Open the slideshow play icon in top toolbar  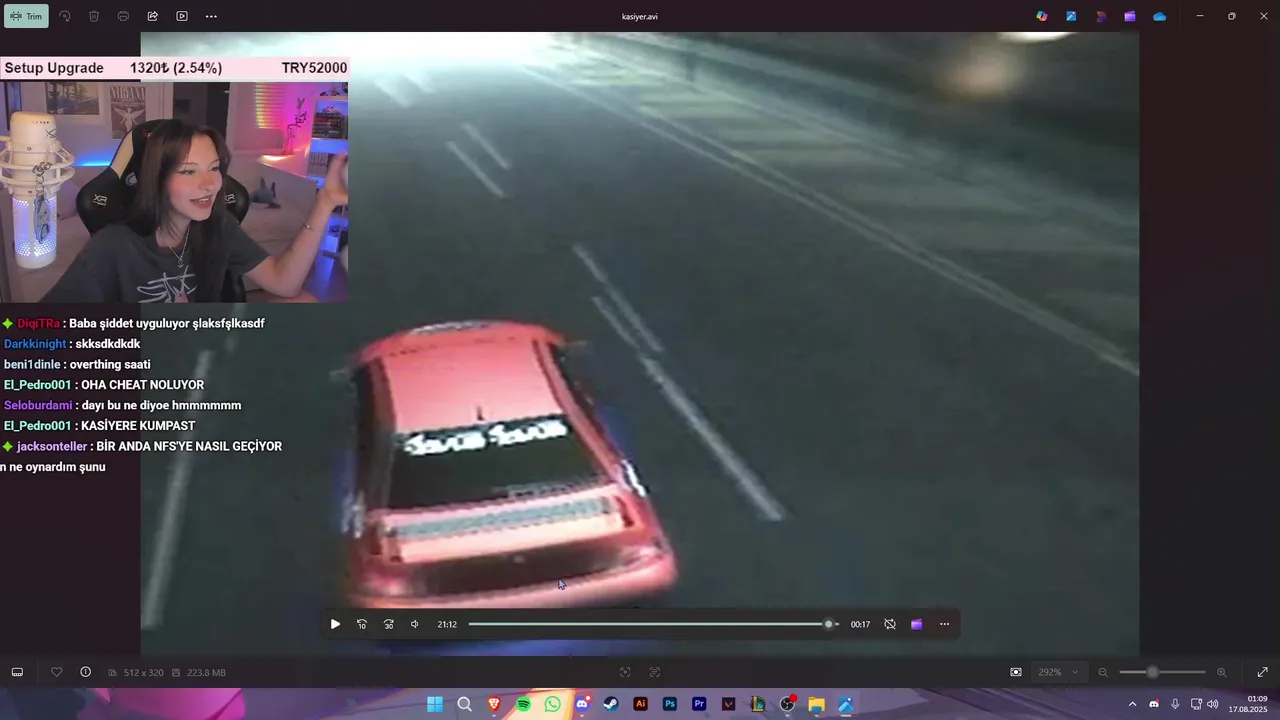coord(182,16)
